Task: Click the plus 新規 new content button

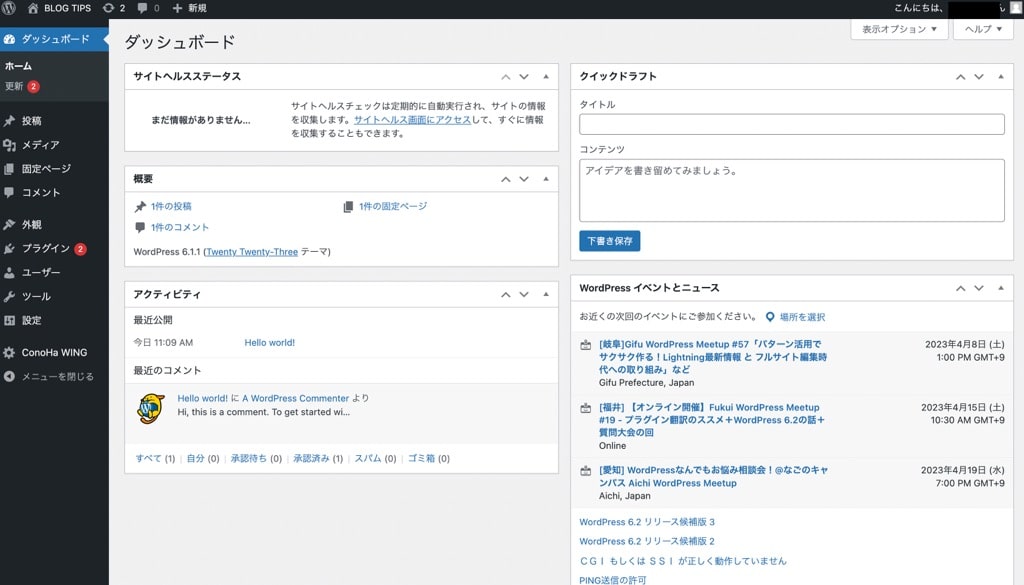Action: click(x=189, y=8)
